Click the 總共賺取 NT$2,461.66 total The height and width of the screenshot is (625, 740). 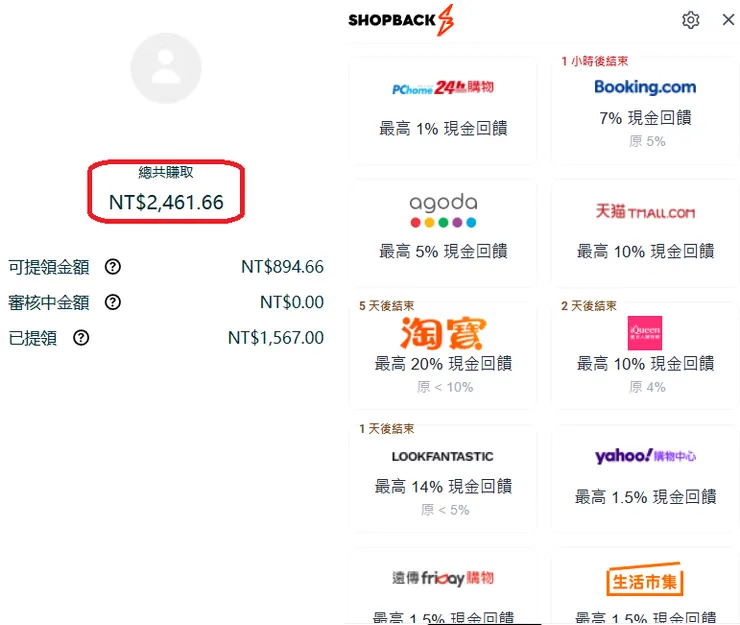166,202
